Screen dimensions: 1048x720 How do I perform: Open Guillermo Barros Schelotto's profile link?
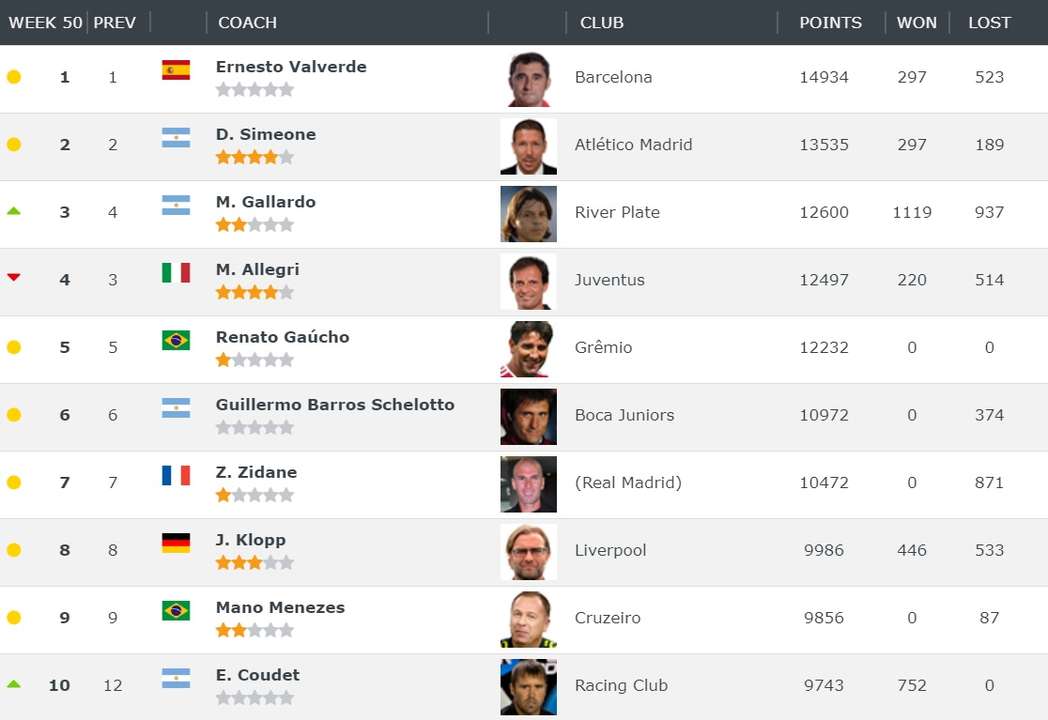(335, 404)
